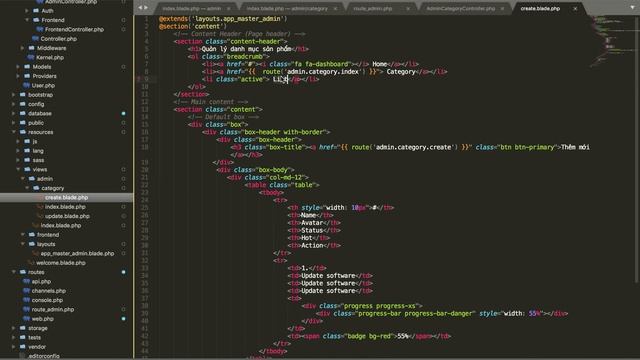640x360 pixels.
Task: Open index.blade.php inside category folder
Action: 65,207
